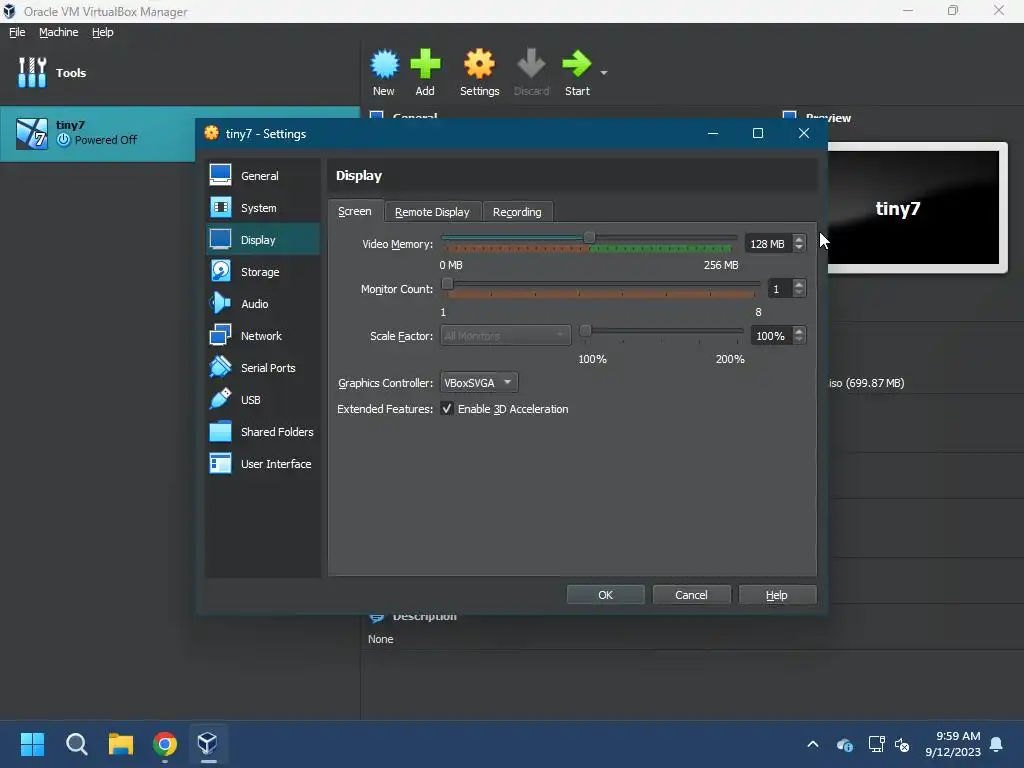Select the tiny7 virtual machine entry
The width and height of the screenshot is (1024, 768).
point(98,133)
